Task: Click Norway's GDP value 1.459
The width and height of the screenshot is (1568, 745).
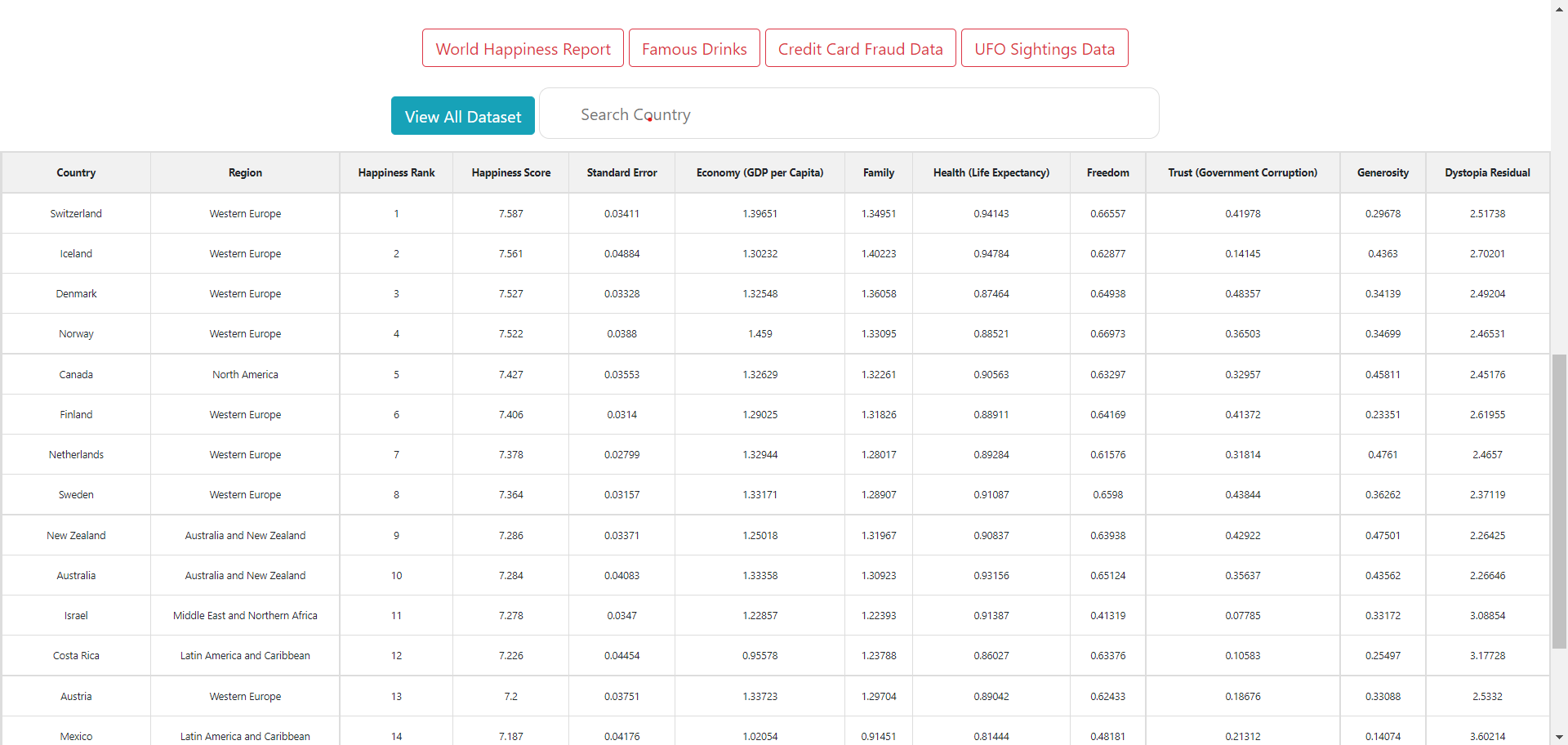Action: point(760,333)
